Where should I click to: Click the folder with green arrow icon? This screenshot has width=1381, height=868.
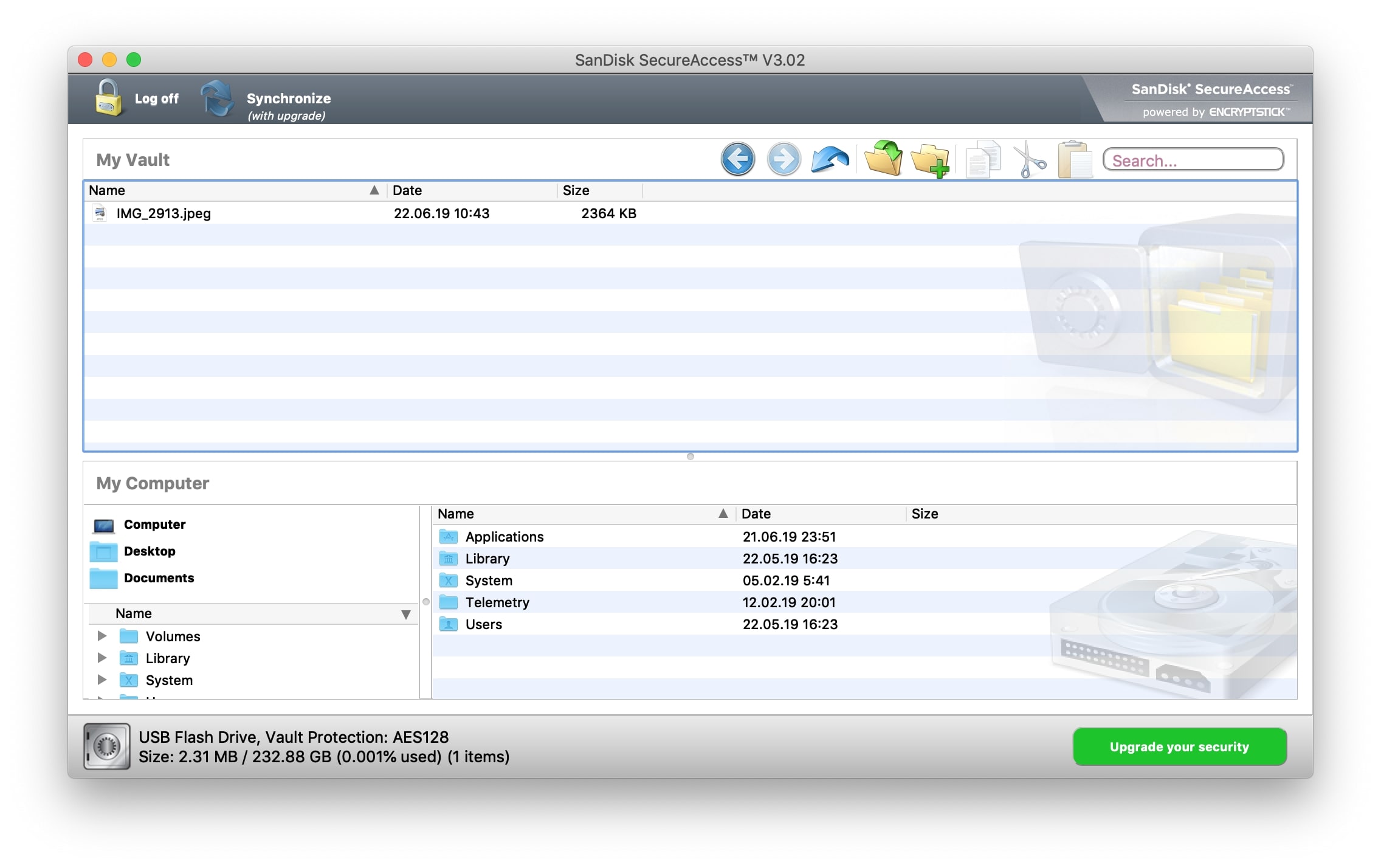point(883,159)
